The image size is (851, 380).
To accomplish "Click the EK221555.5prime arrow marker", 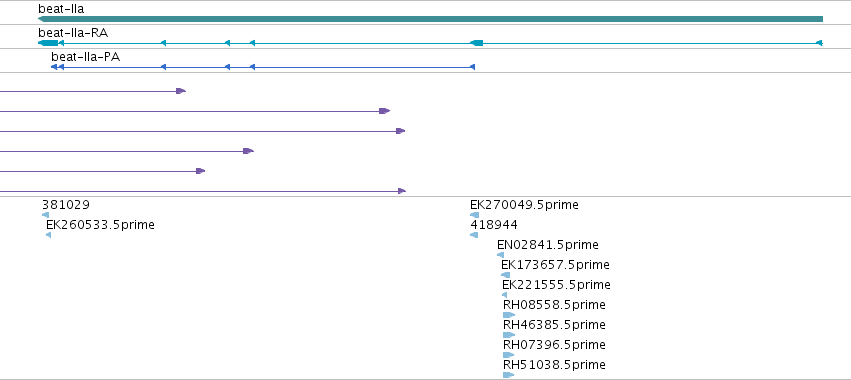I will point(505,295).
